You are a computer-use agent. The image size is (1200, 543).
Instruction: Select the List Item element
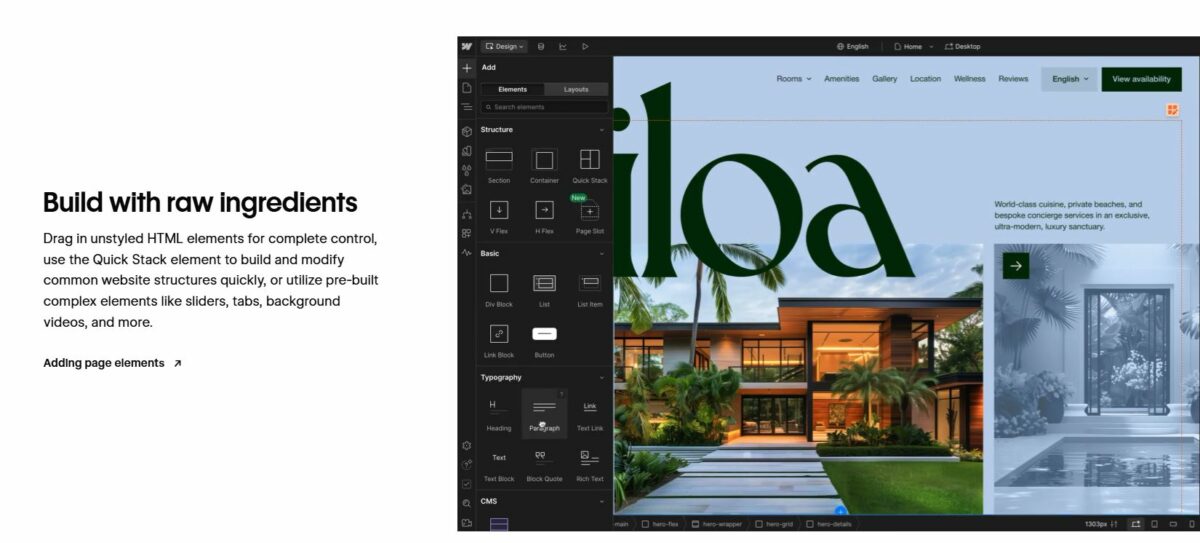[590, 289]
